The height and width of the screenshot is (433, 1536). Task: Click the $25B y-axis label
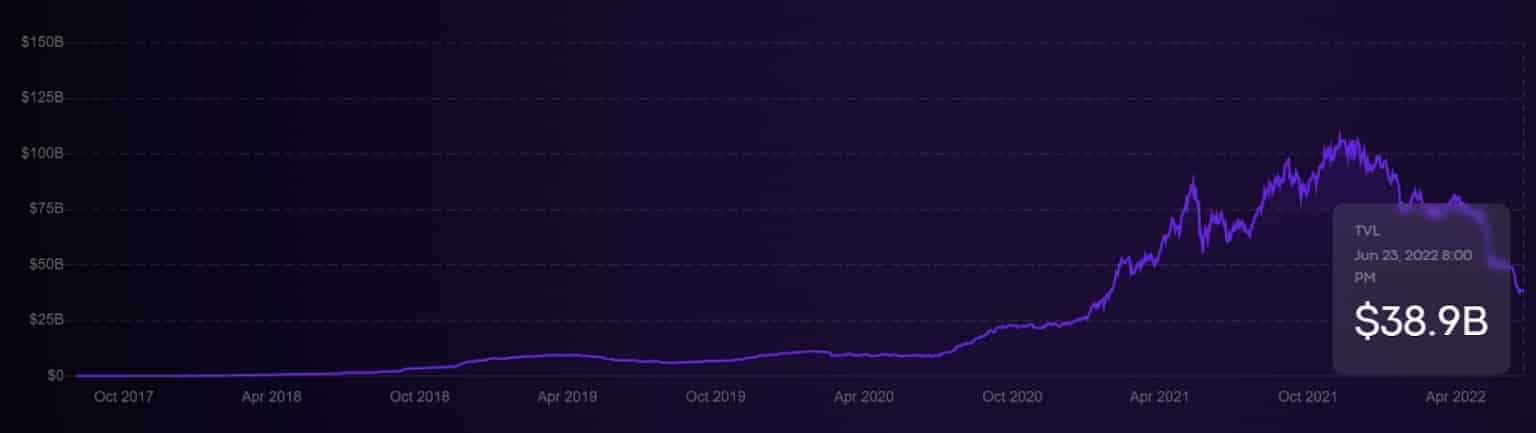click(45, 320)
